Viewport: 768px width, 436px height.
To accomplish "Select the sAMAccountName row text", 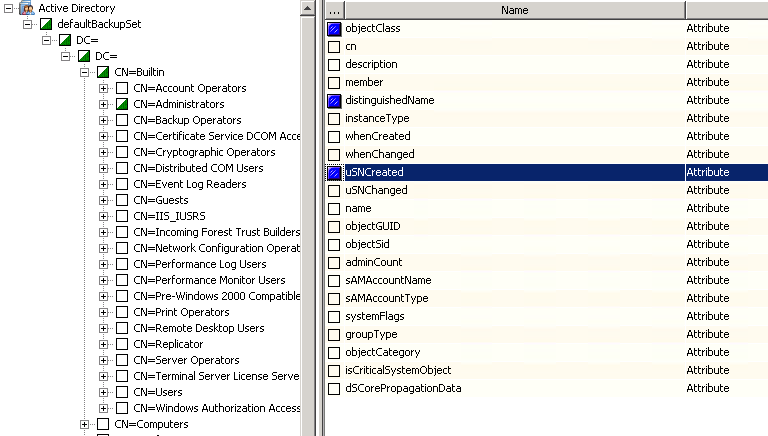I will 388,280.
